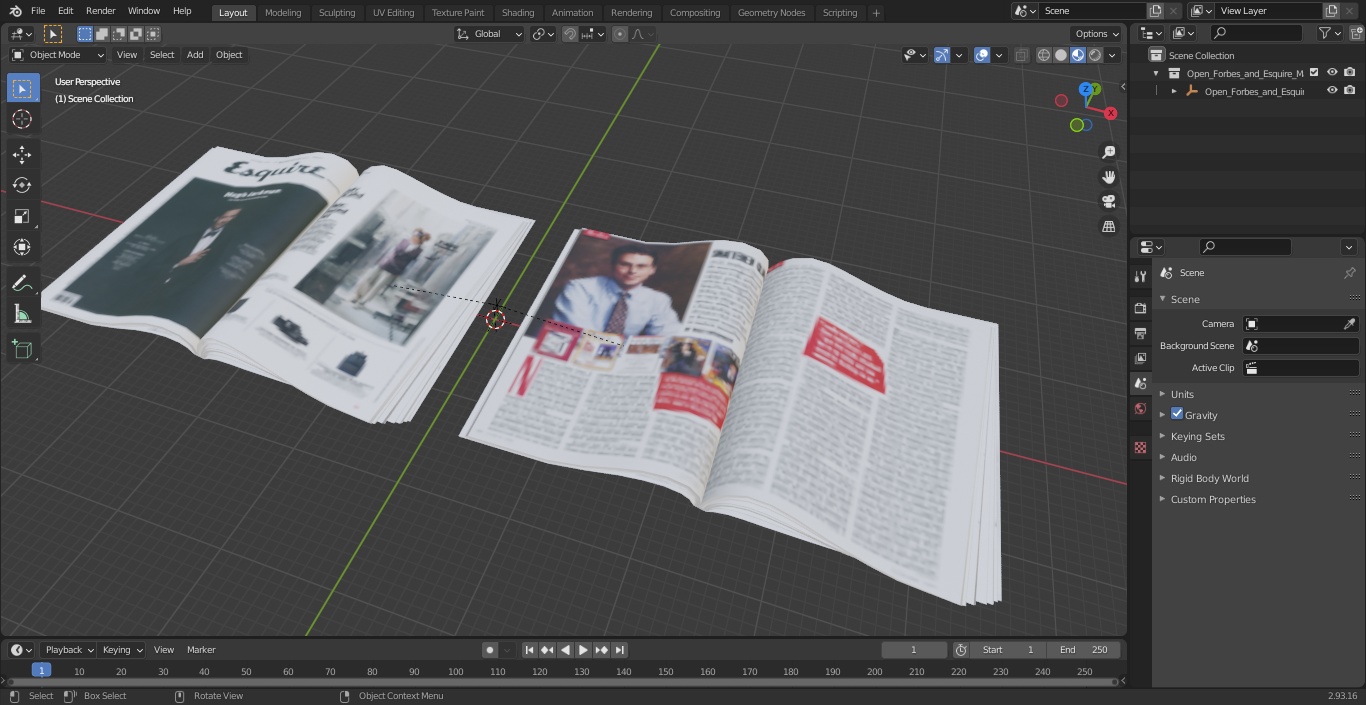Play the animation forward
The image size is (1366, 705).
coord(583,650)
